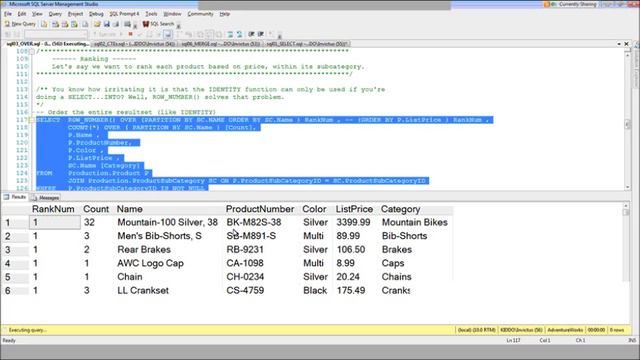Cancel the executing query (red stop)
This screenshot has width=640, height=360.
(x=130, y=34)
